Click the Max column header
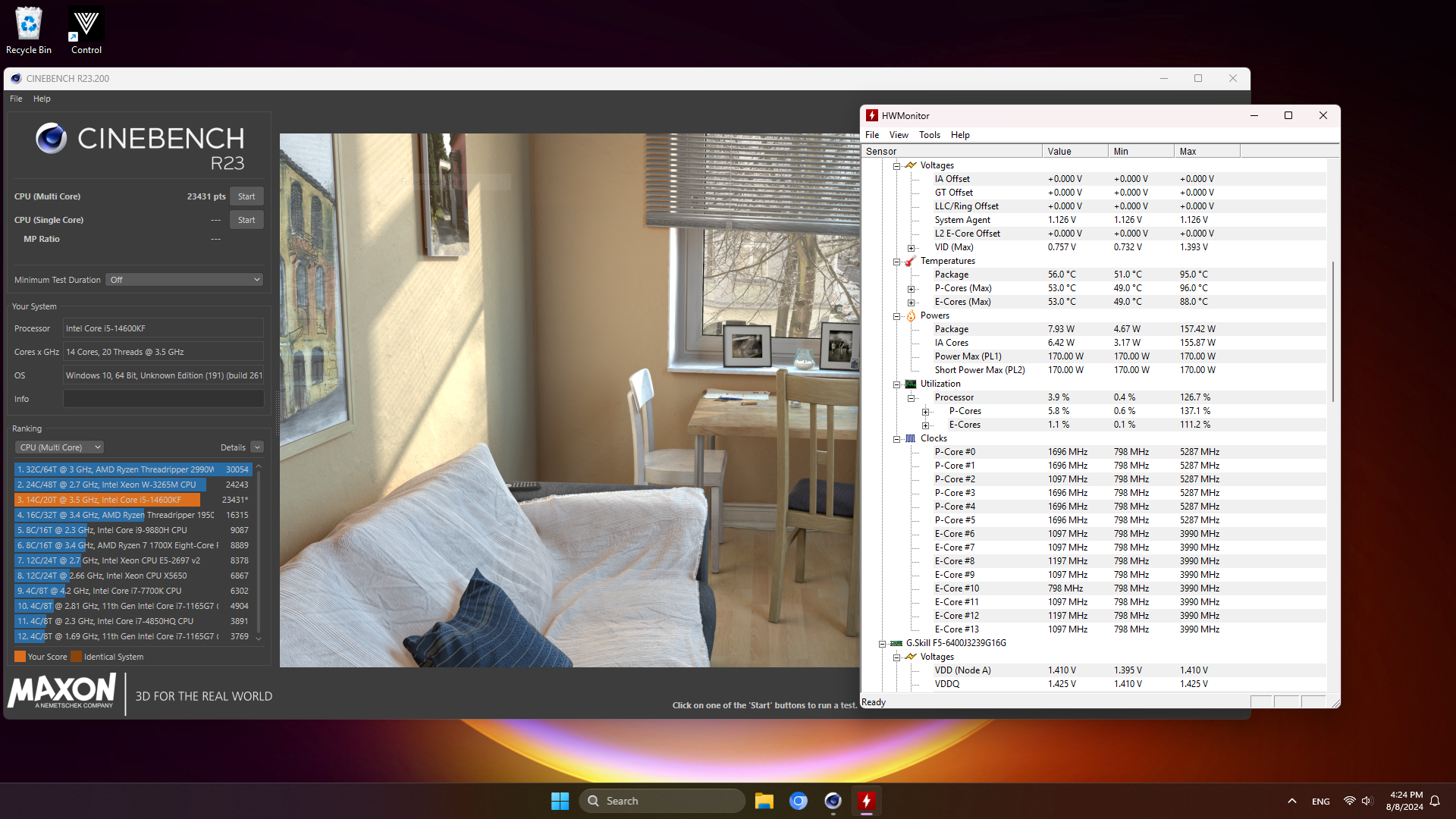1456x819 pixels. [x=1207, y=152]
